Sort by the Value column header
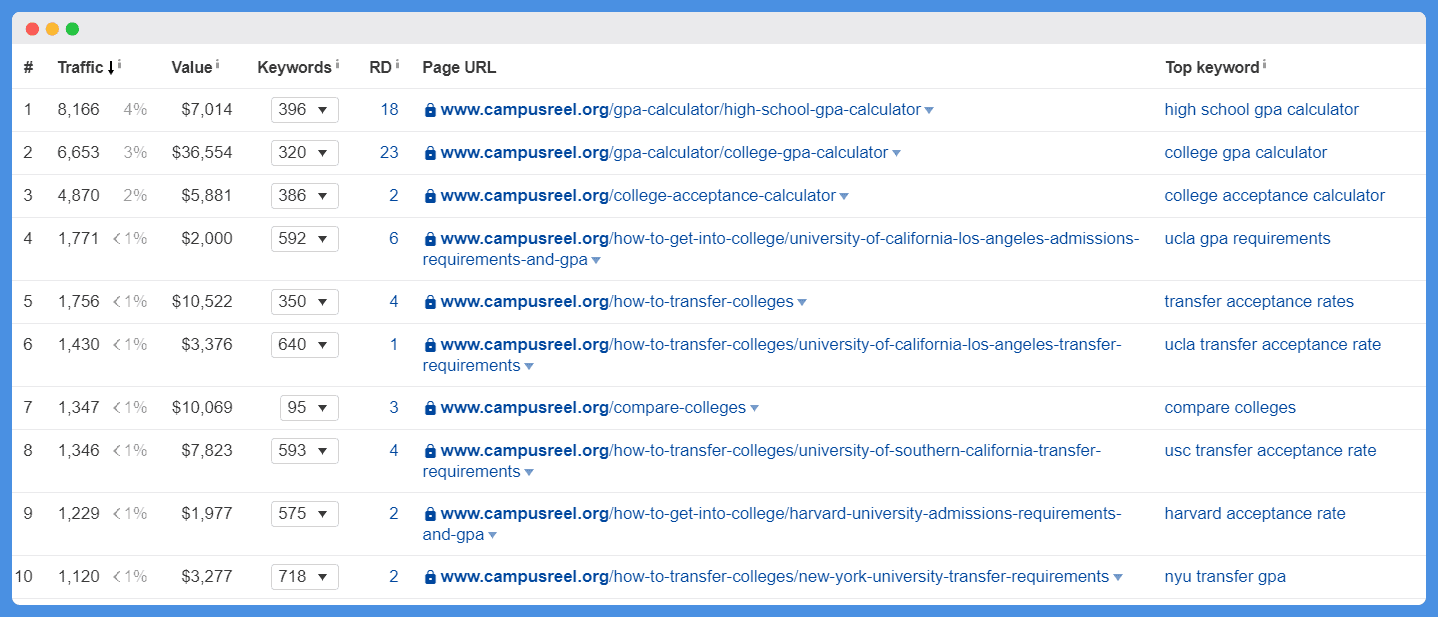The width and height of the screenshot is (1438, 617). tap(192, 67)
